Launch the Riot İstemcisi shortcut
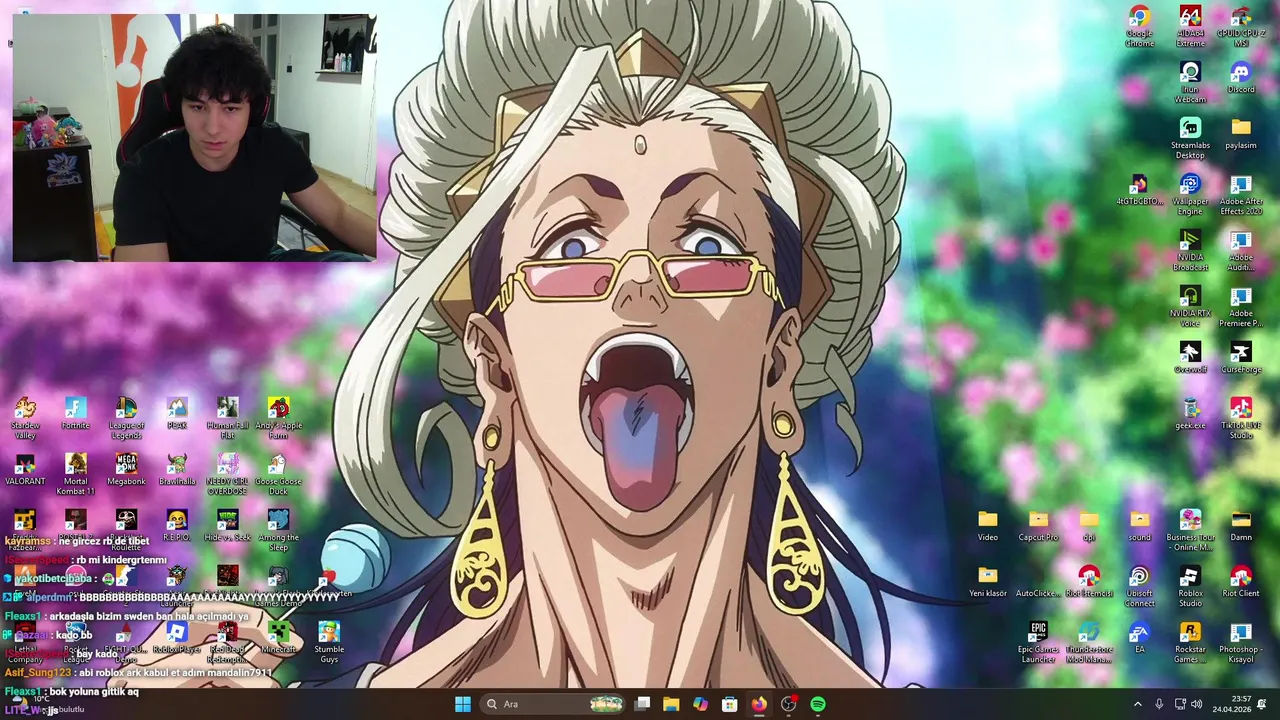Image resolution: width=1280 pixels, height=720 pixels. (1089, 582)
